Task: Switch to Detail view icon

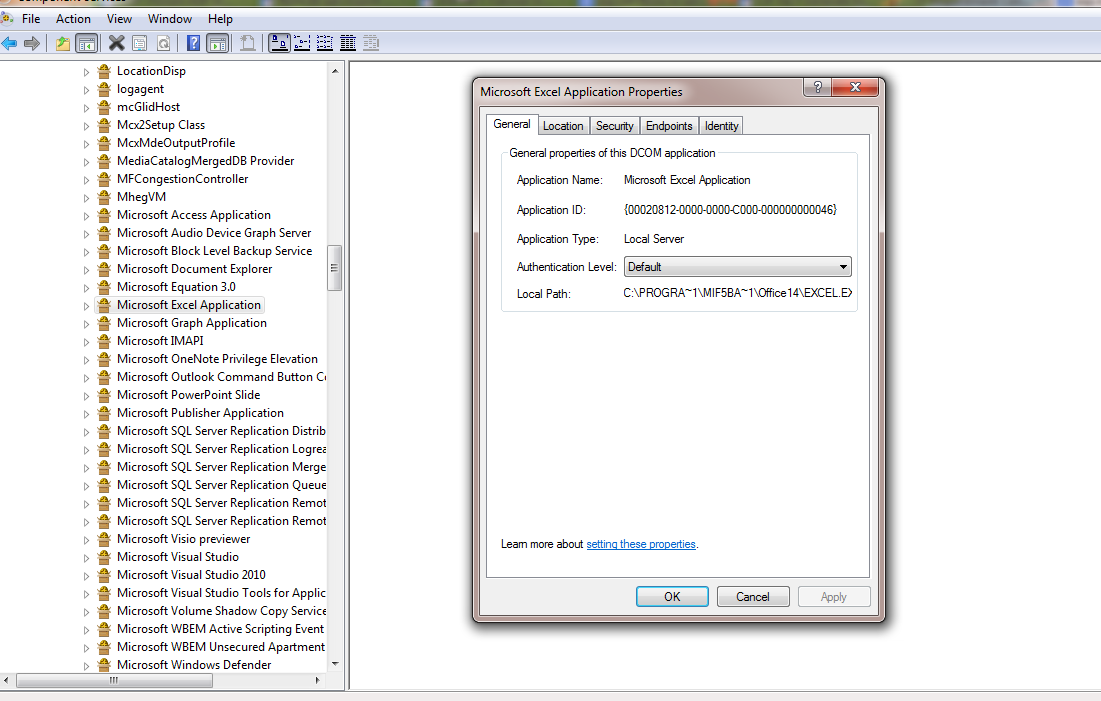Action: click(x=348, y=44)
